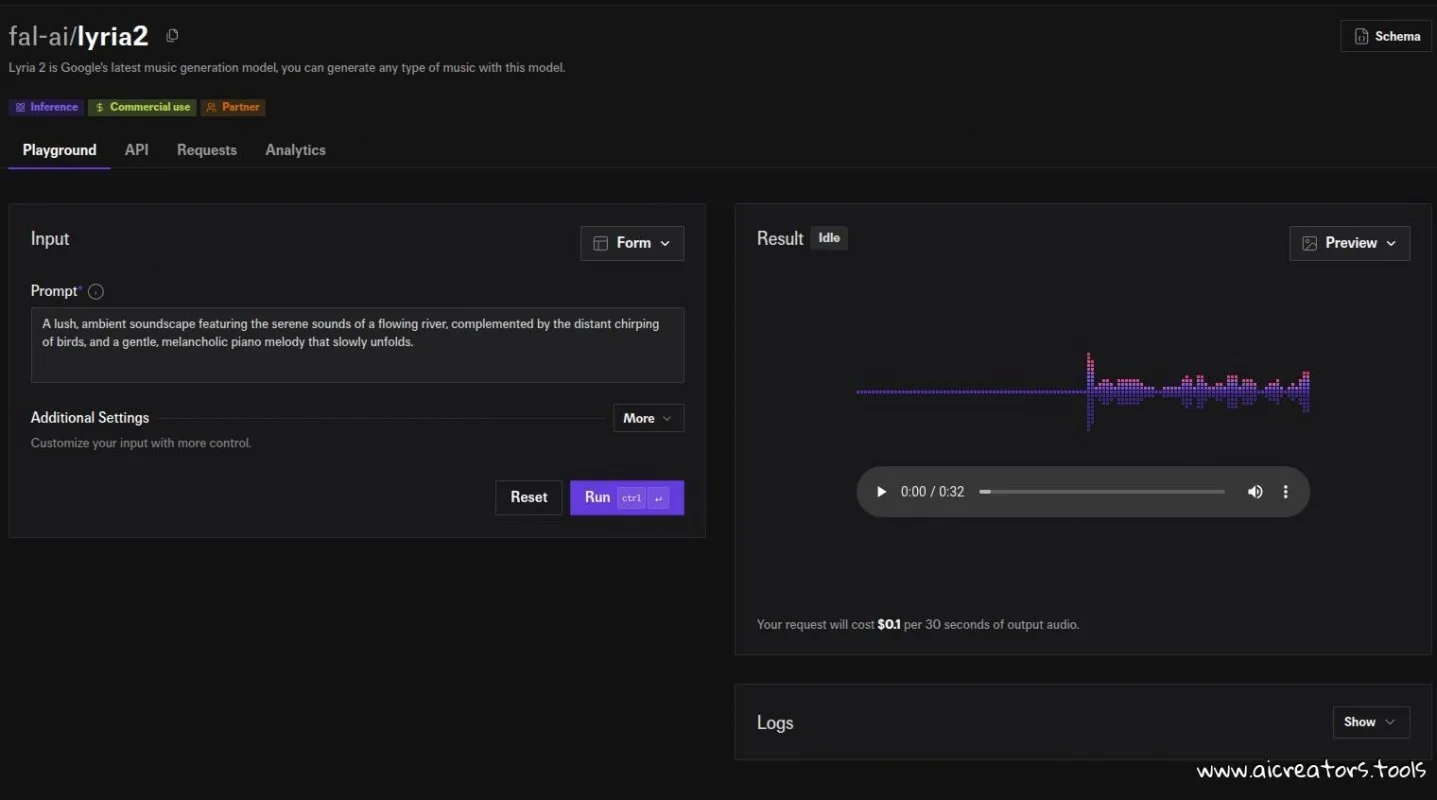Open the Schema view

click(x=1386, y=36)
